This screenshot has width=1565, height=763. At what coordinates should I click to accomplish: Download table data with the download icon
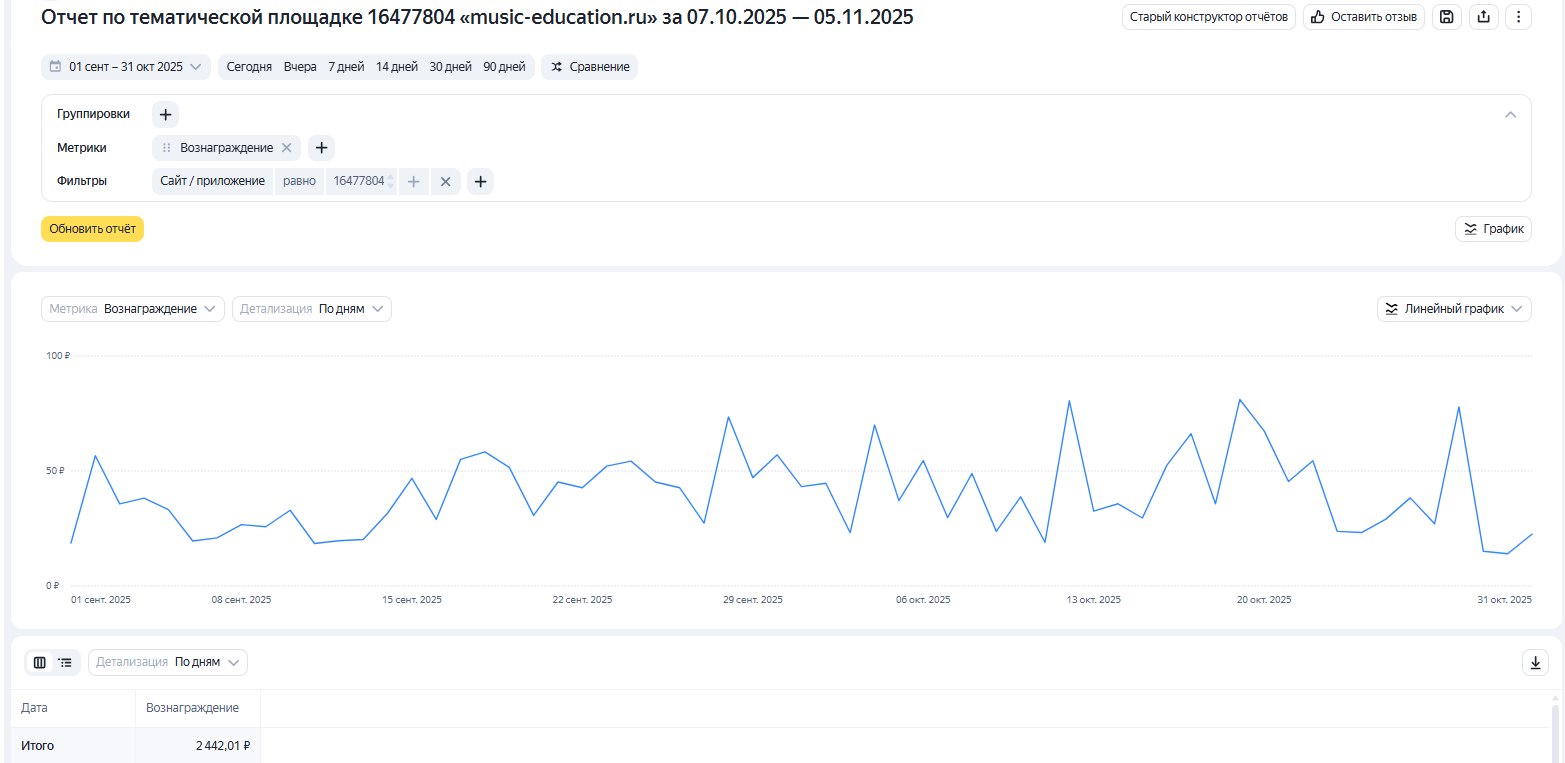tap(1535, 662)
